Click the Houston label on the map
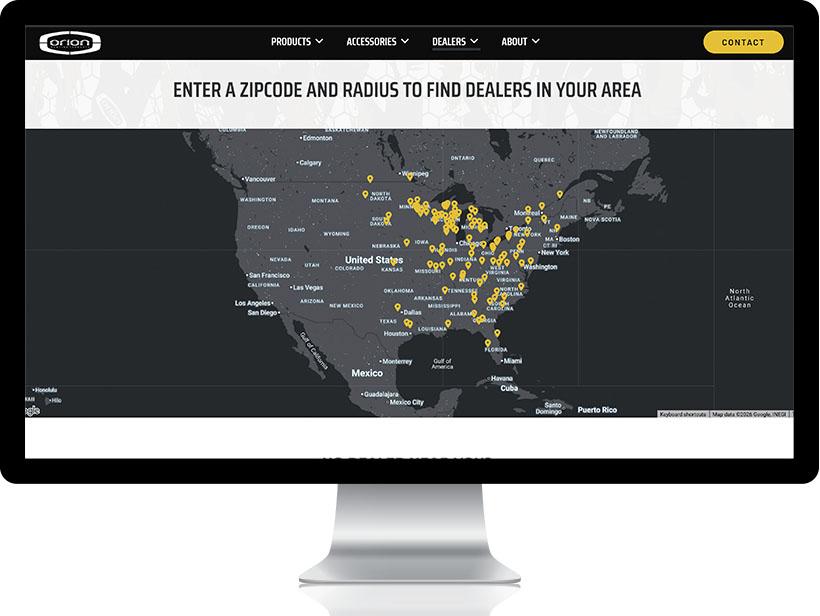Image resolution: width=820 pixels, height=616 pixels. point(396,334)
